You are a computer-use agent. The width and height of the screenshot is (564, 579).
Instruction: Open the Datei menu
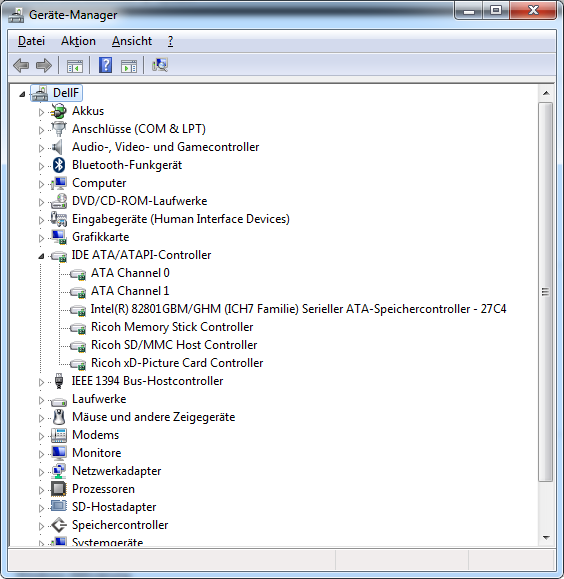tap(31, 41)
